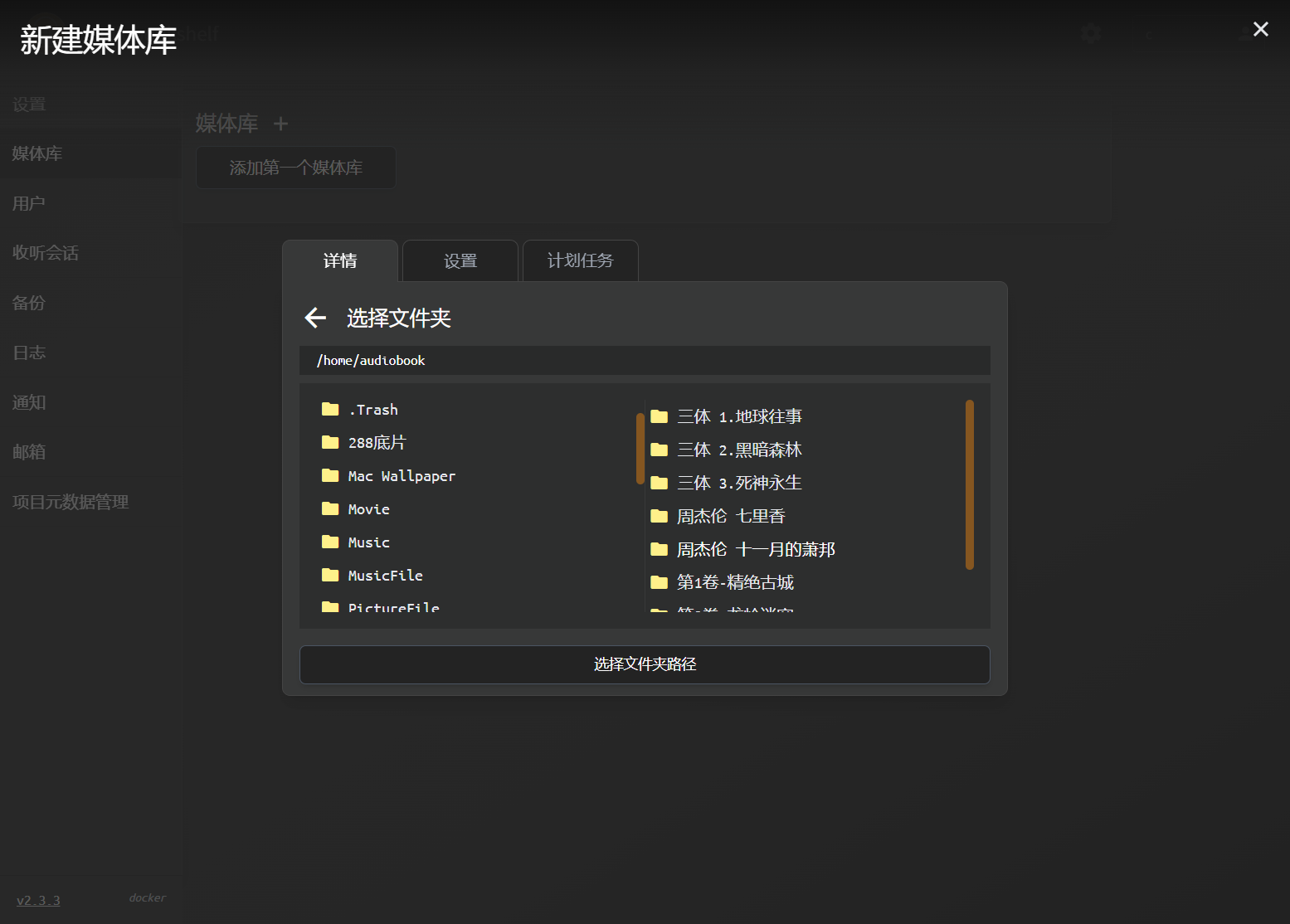
Task: Open 通知 in the sidebar
Action: 29,402
